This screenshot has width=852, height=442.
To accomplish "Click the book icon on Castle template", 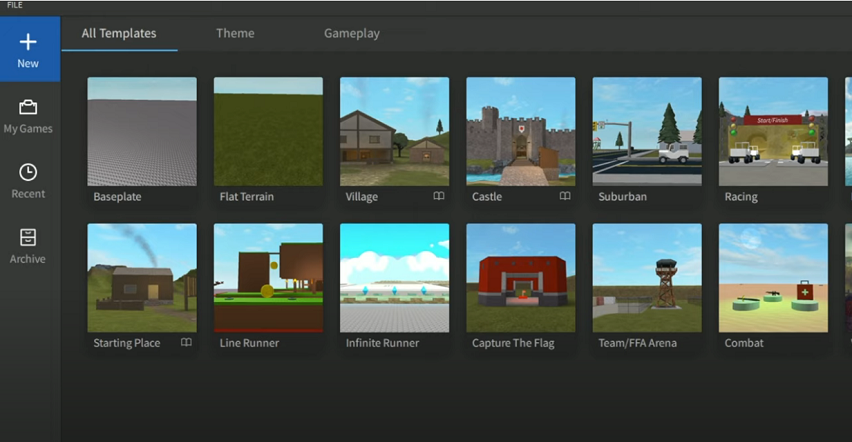I will [565, 196].
